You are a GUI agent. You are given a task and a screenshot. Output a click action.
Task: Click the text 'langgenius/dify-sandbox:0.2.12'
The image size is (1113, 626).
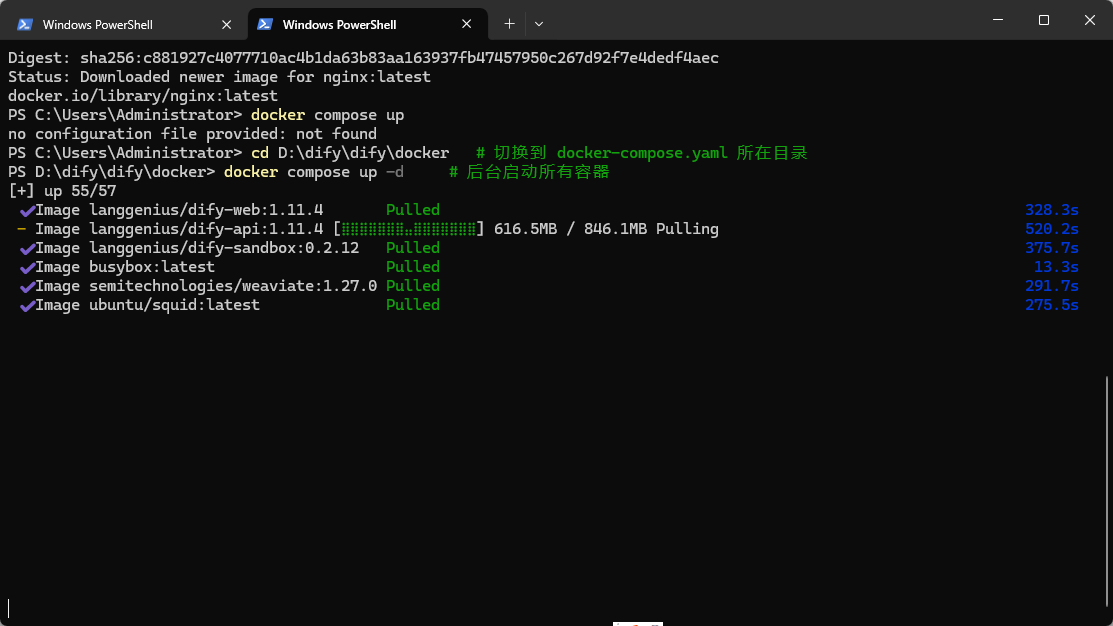(224, 248)
